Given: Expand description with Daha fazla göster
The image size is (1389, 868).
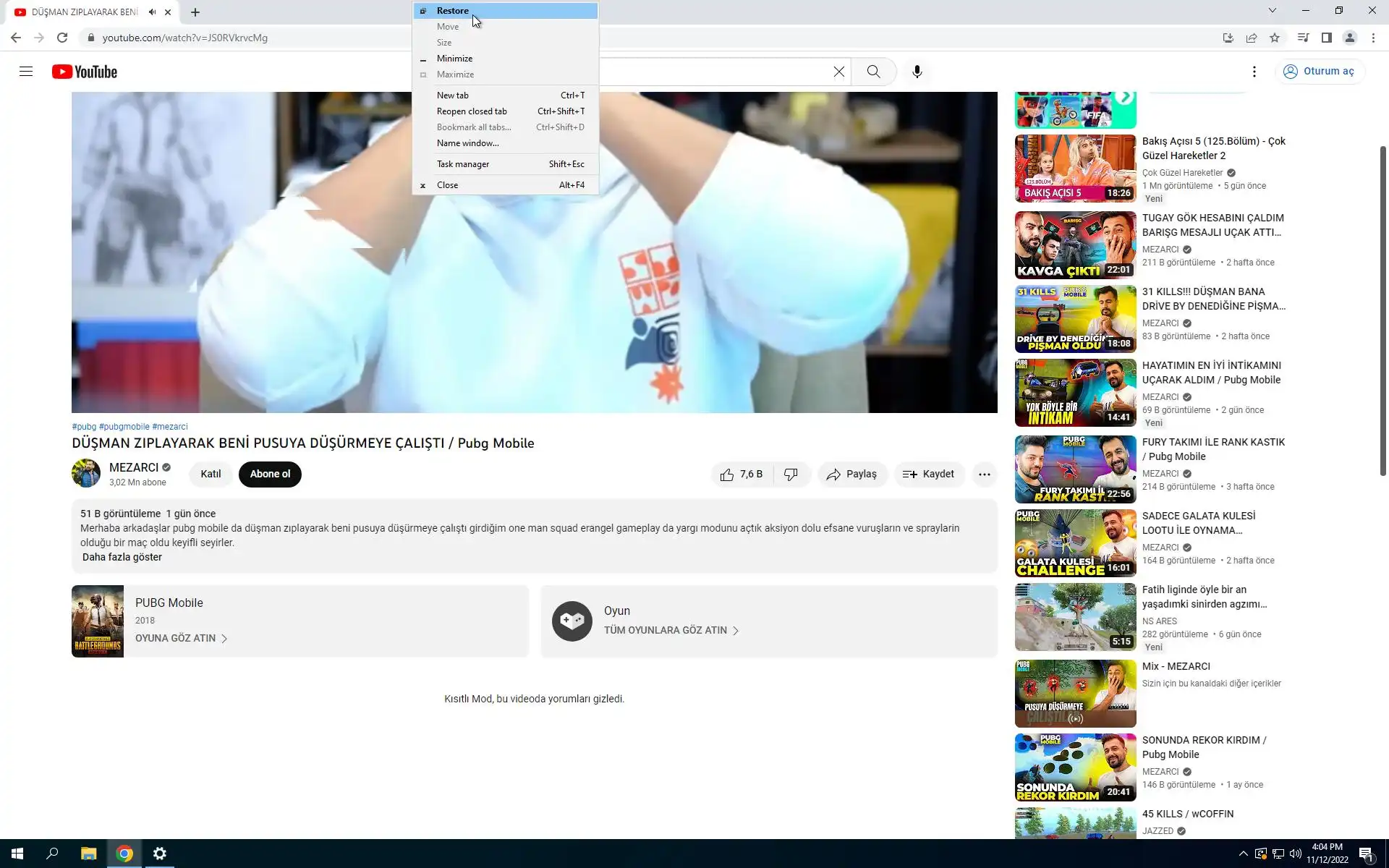Looking at the screenshot, I should (x=122, y=557).
